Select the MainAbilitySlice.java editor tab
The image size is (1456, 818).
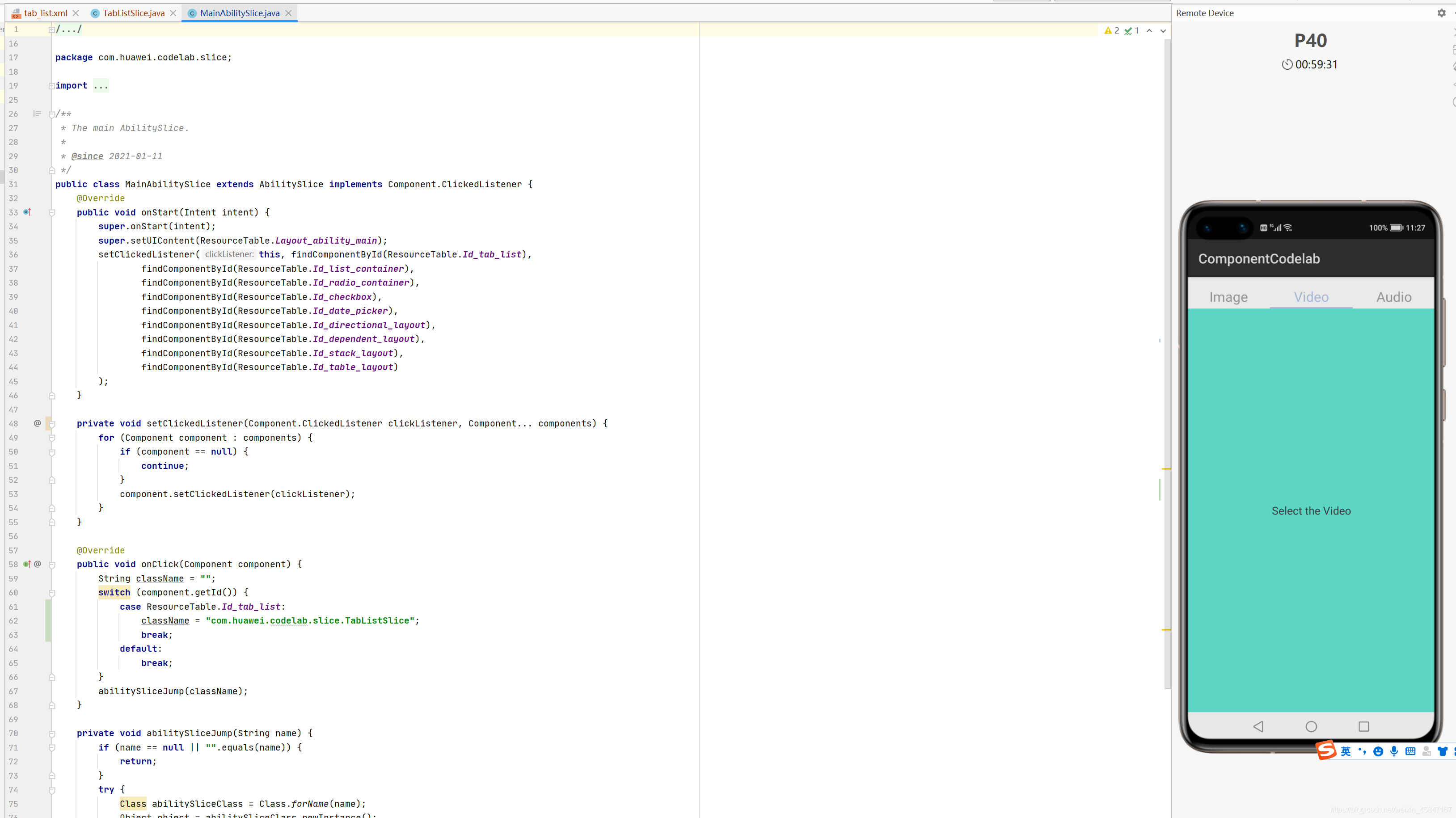(240, 13)
